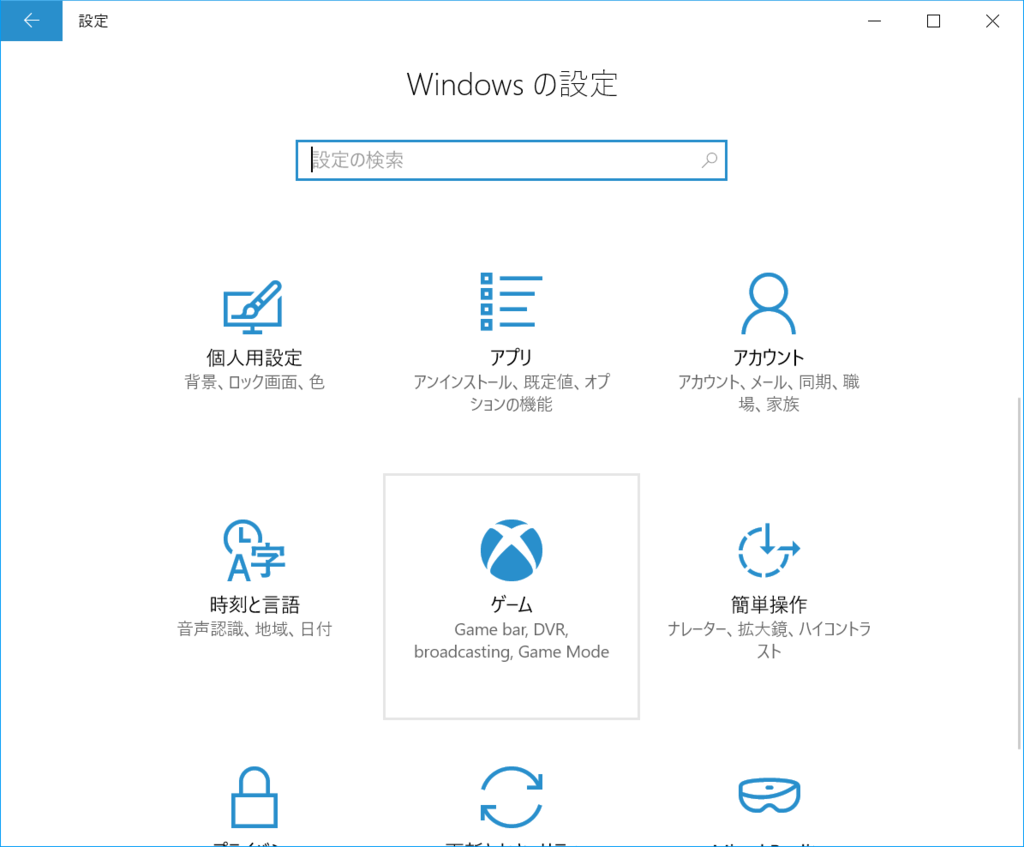The image size is (1024, 847).
Task: Click the 個人用設定 label
Action: (x=254, y=357)
